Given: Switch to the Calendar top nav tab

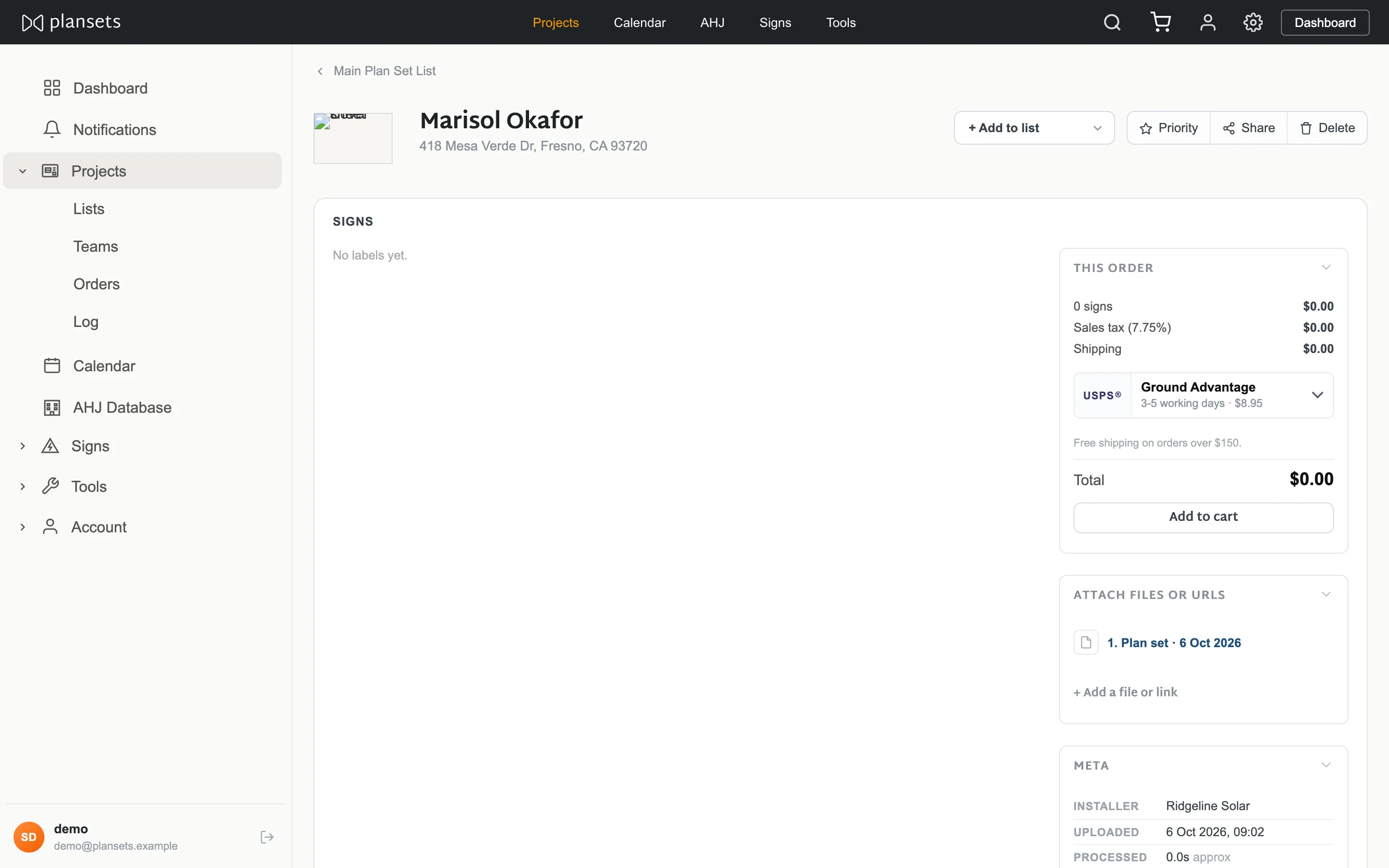Looking at the screenshot, I should click(x=640, y=22).
